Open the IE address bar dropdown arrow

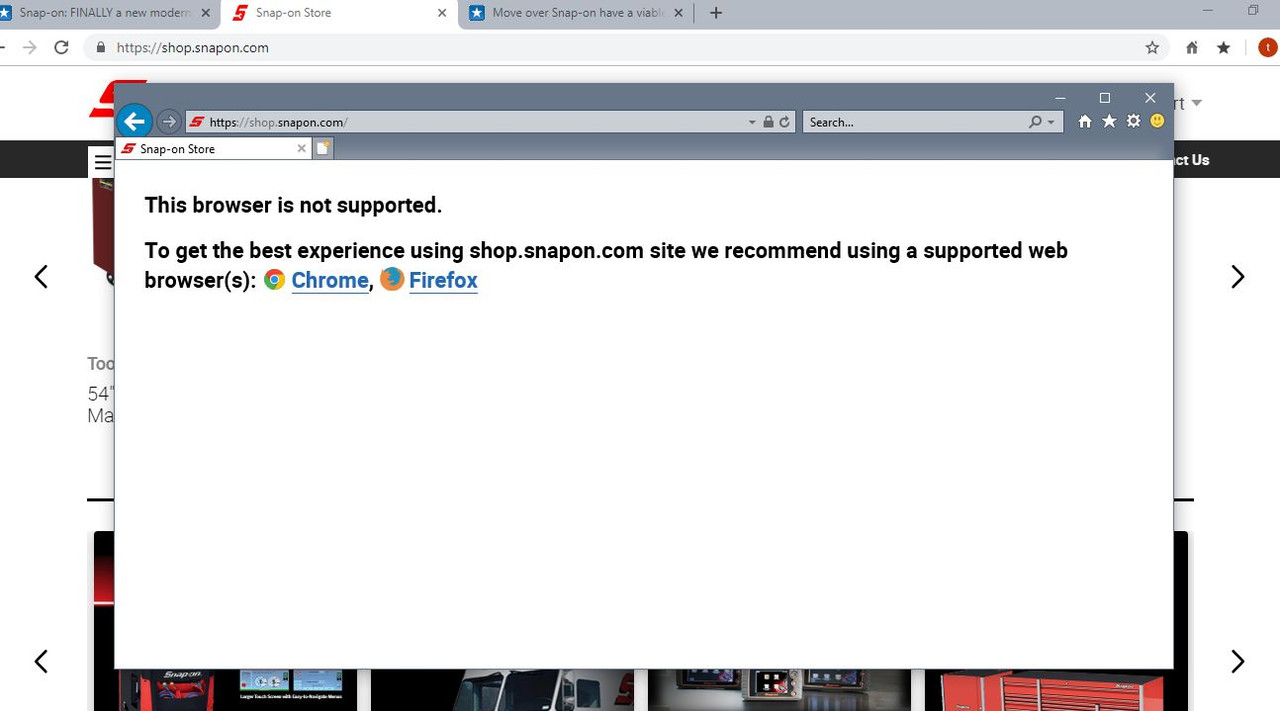pos(752,122)
